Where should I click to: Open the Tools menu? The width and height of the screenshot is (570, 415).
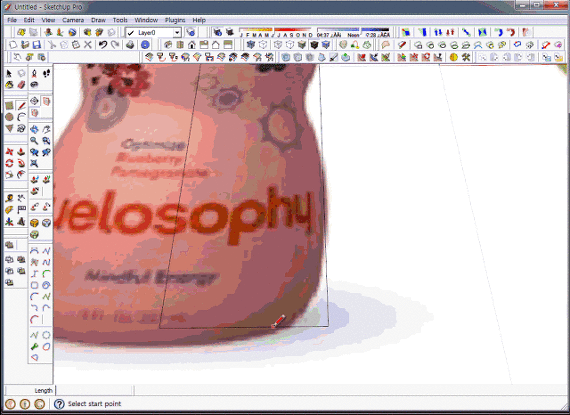click(120, 20)
